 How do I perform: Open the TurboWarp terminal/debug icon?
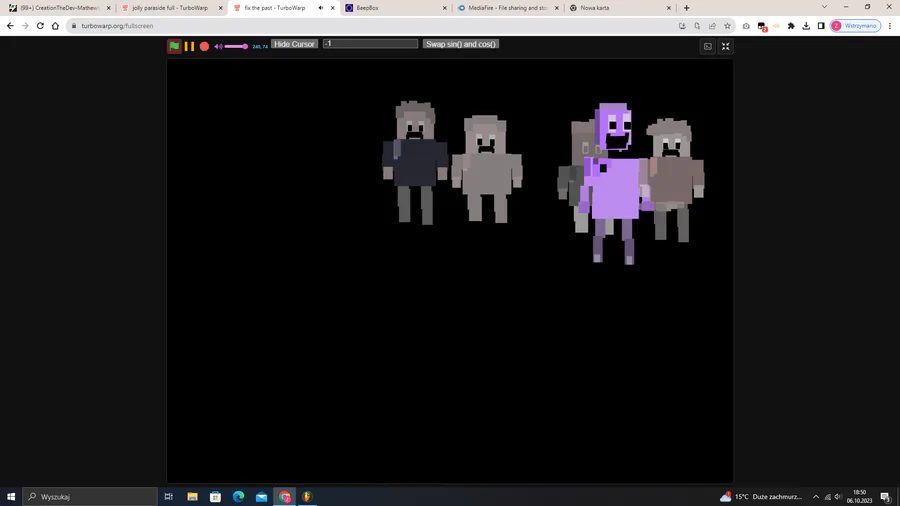(708, 46)
